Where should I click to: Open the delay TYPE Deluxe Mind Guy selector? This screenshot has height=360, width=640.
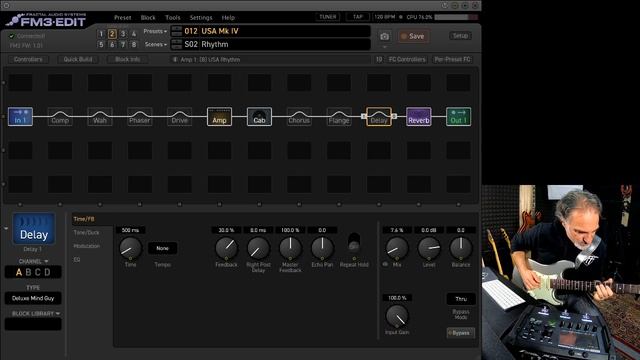pyautogui.click(x=33, y=298)
